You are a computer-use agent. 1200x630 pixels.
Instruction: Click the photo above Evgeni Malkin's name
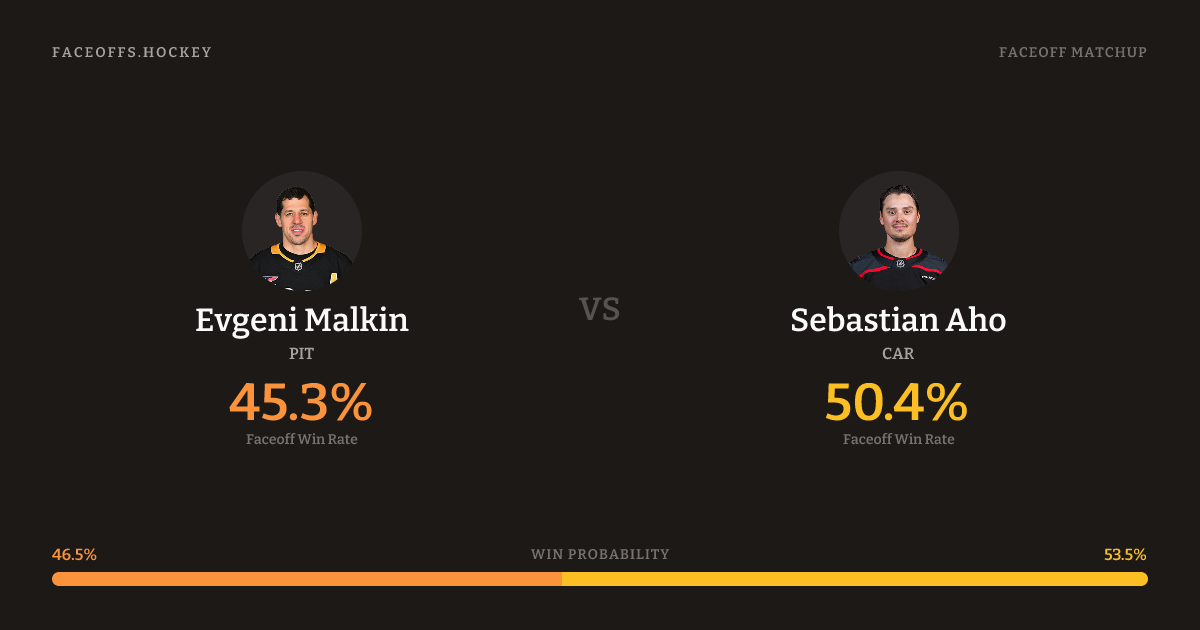302,231
